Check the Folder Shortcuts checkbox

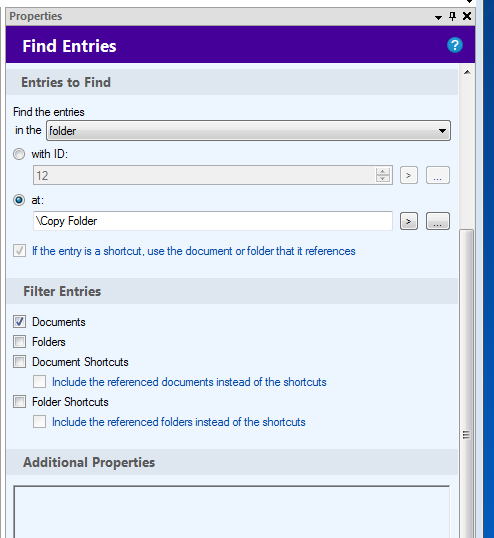[19, 401]
